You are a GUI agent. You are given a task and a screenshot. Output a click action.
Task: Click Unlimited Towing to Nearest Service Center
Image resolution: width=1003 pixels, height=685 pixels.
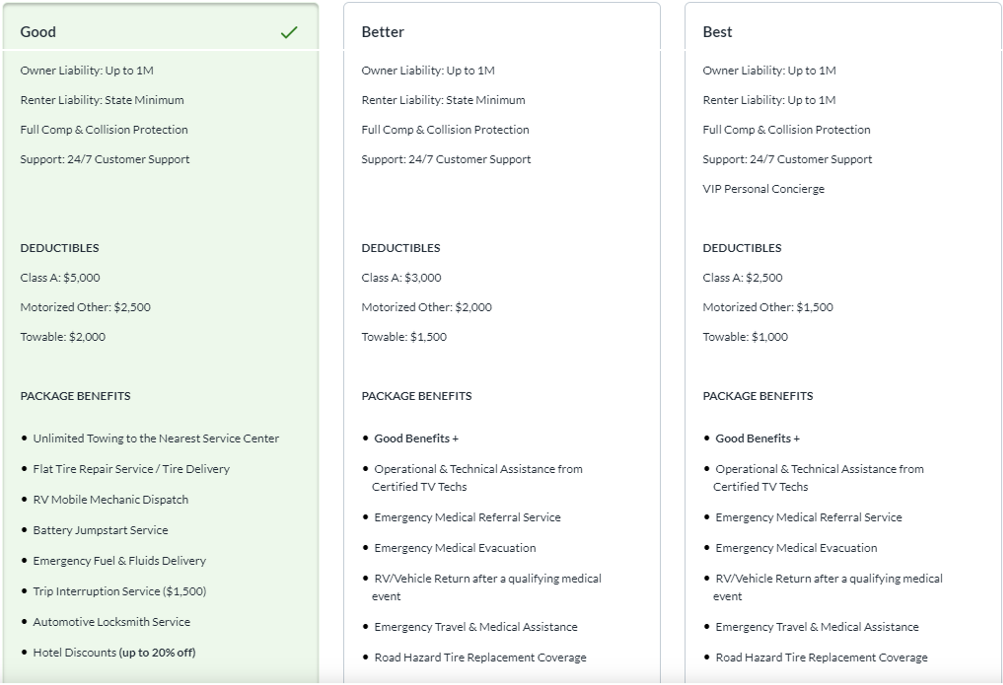click(156, 439)
